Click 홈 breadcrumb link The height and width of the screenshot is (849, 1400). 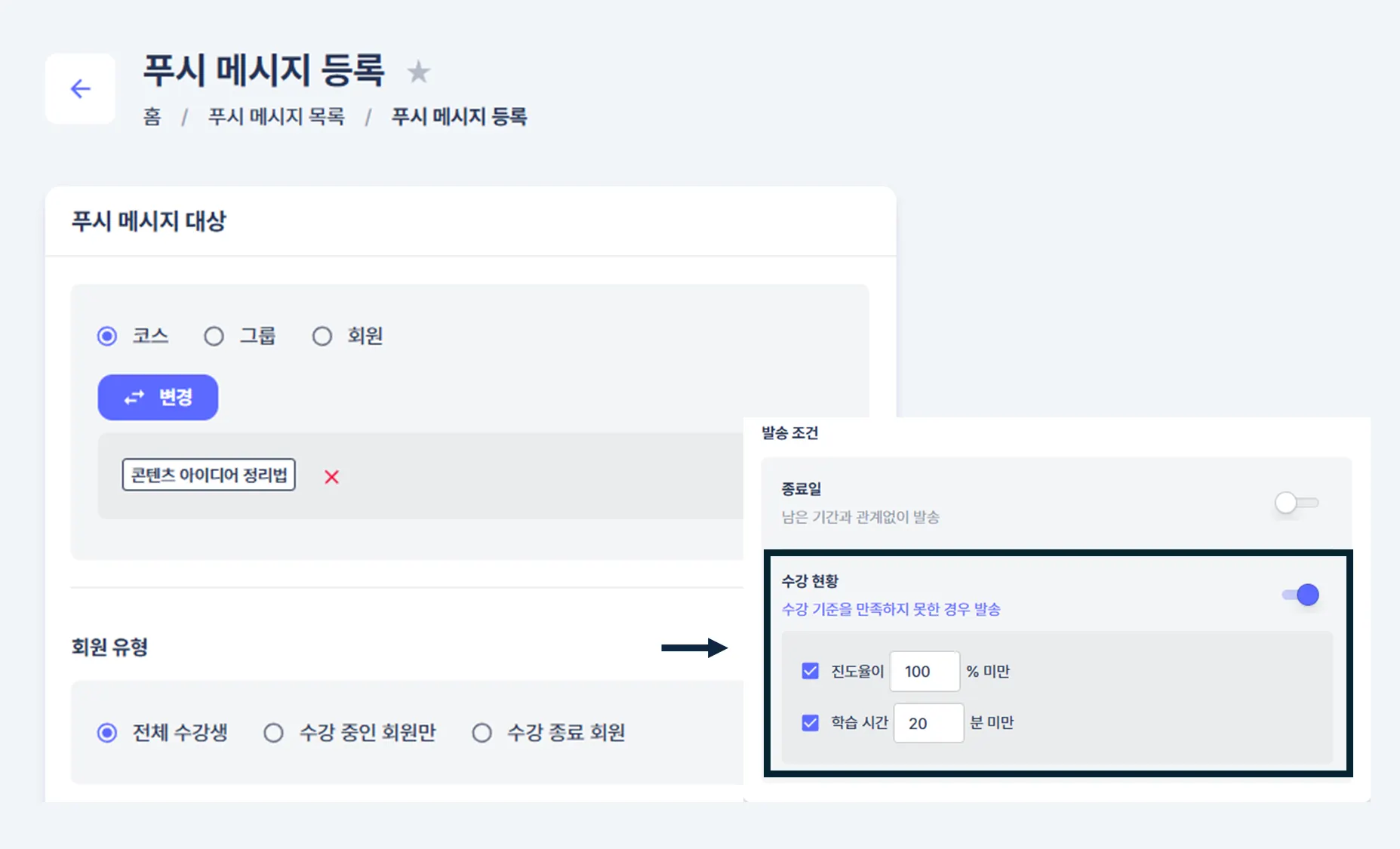click(x=152, y=117)
